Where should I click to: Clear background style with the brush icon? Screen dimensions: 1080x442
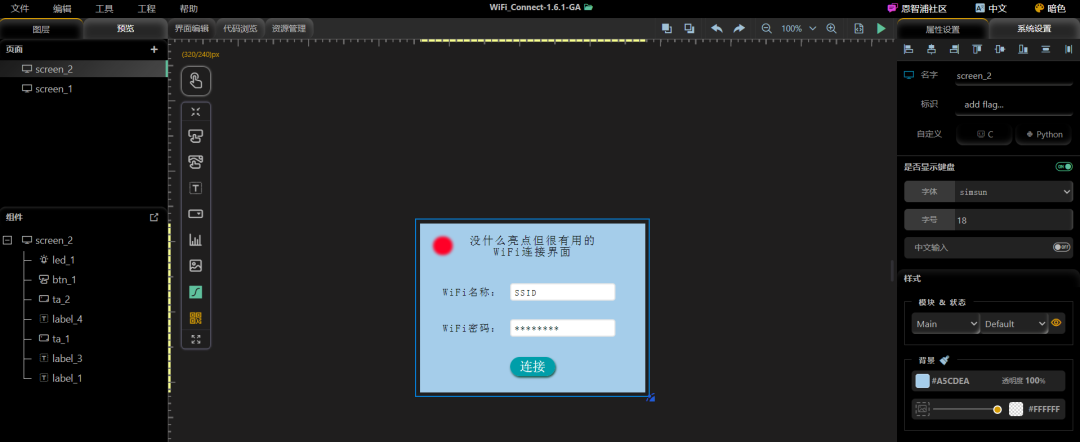point(945,360)
